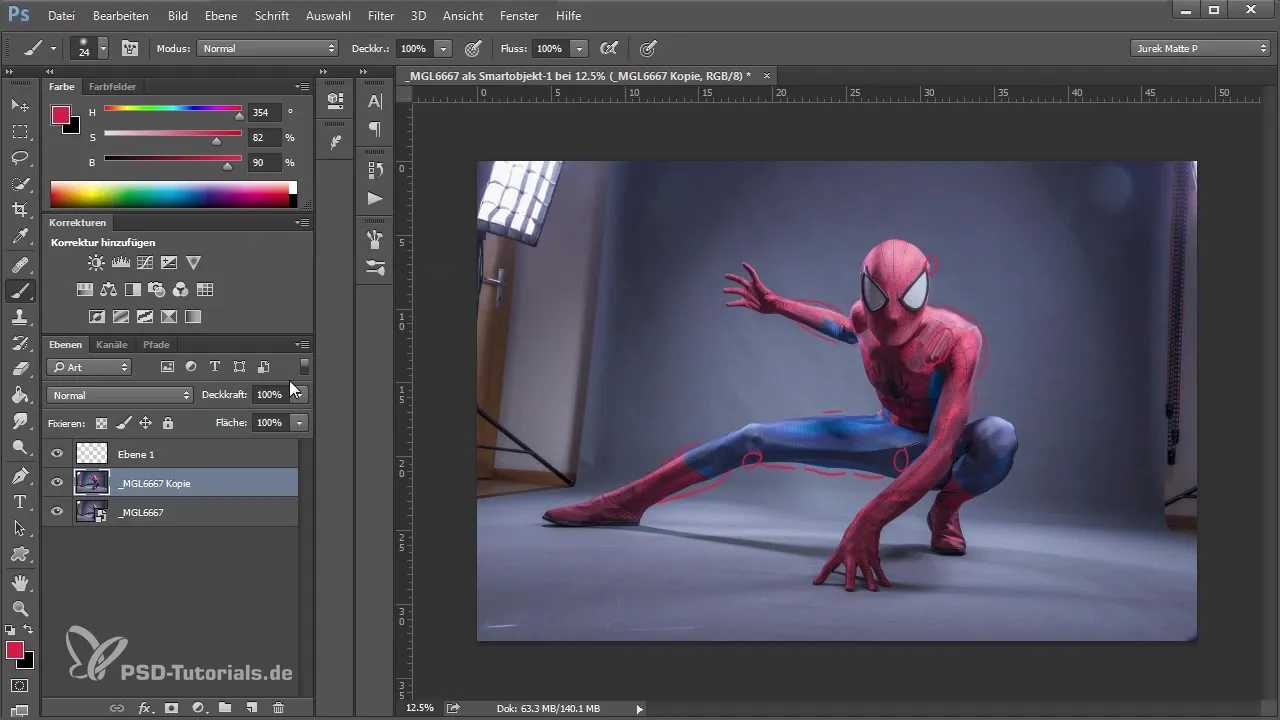Switch to the Farbfelder tab

(112, 87)
